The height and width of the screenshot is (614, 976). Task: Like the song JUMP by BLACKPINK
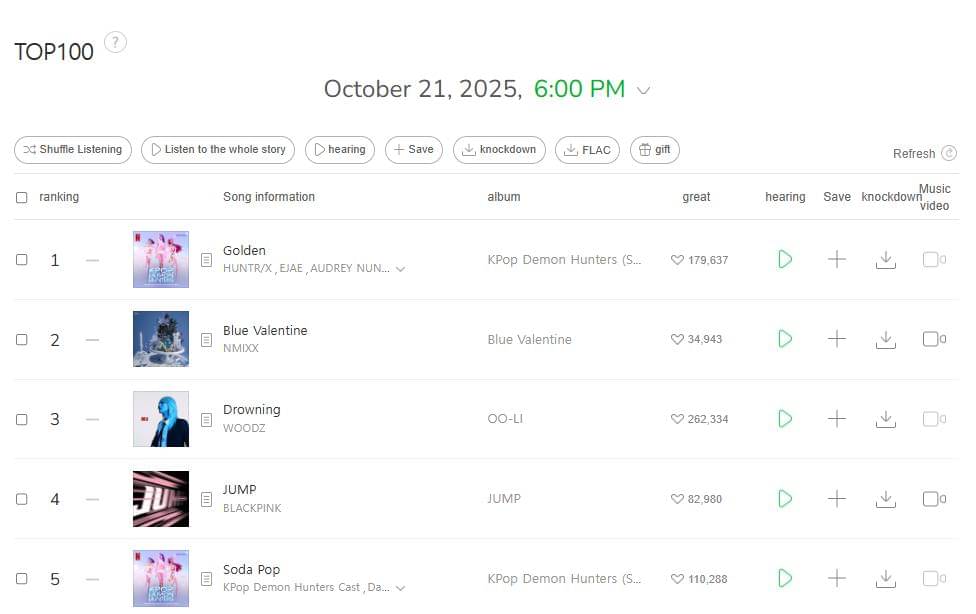pos(678,499)
